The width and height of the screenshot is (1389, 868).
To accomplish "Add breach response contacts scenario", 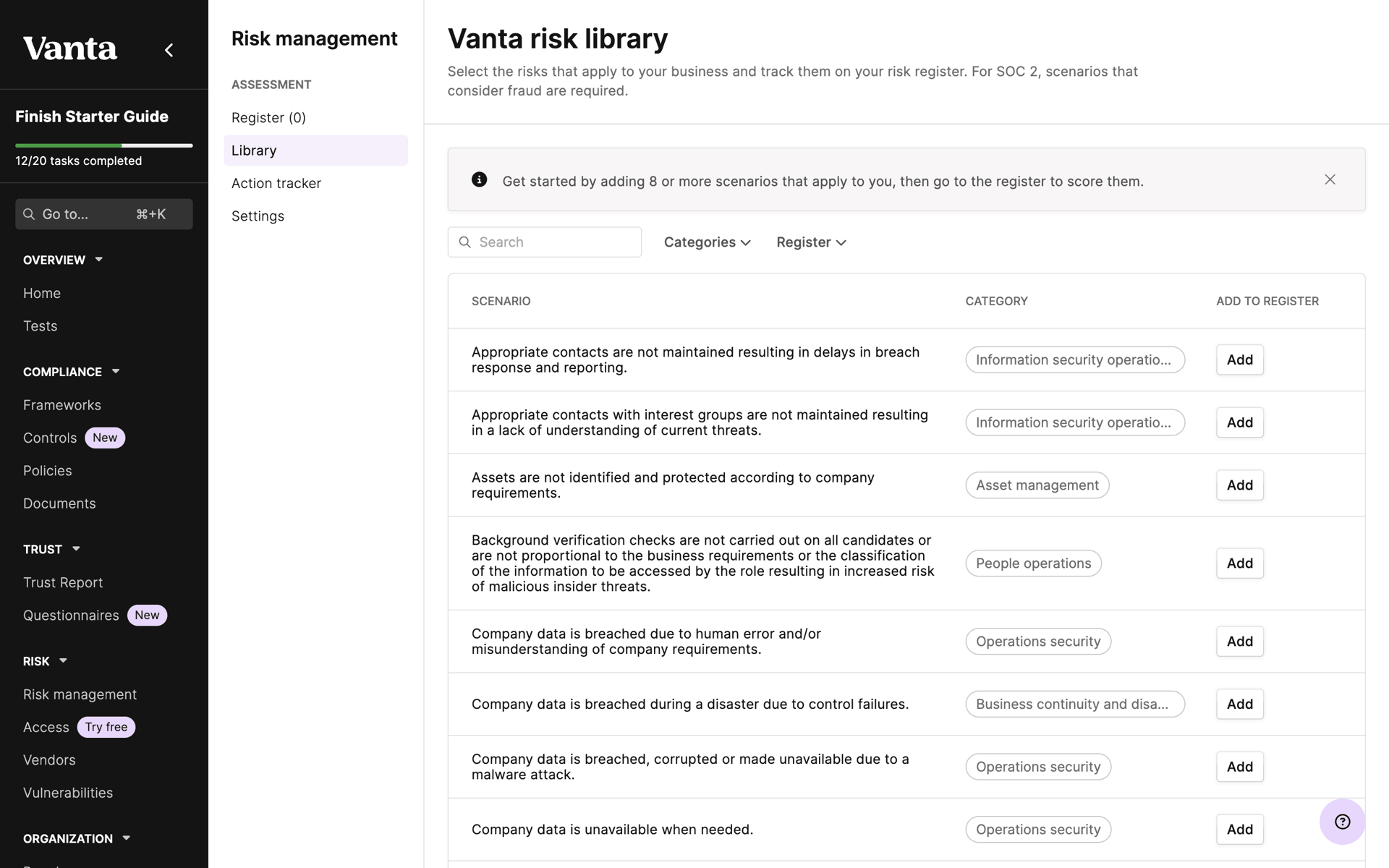I will [1240, 359].
